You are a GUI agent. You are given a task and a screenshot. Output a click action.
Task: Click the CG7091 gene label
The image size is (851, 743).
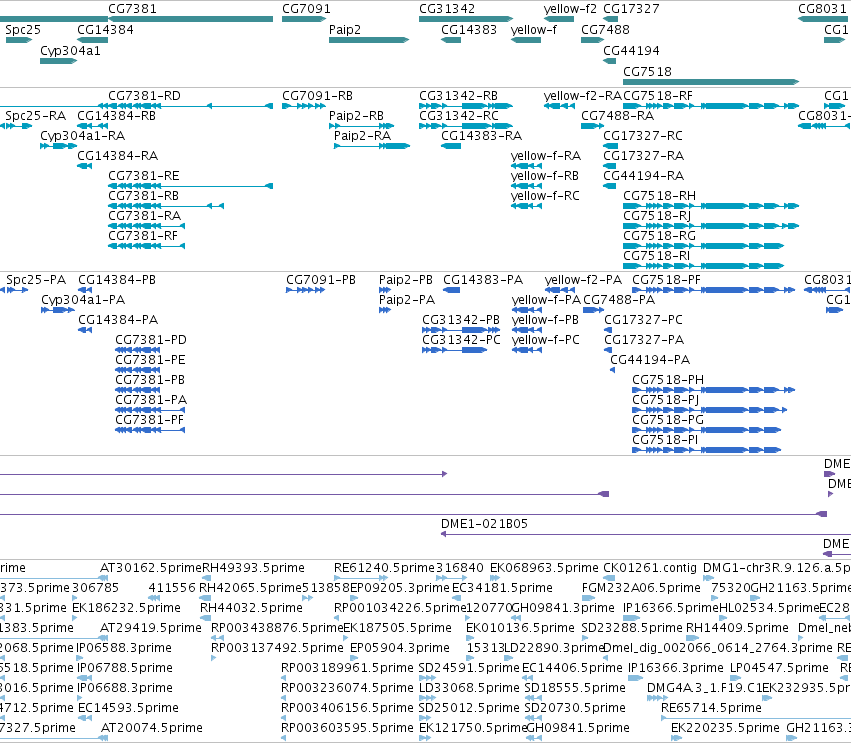pos(306,9)
